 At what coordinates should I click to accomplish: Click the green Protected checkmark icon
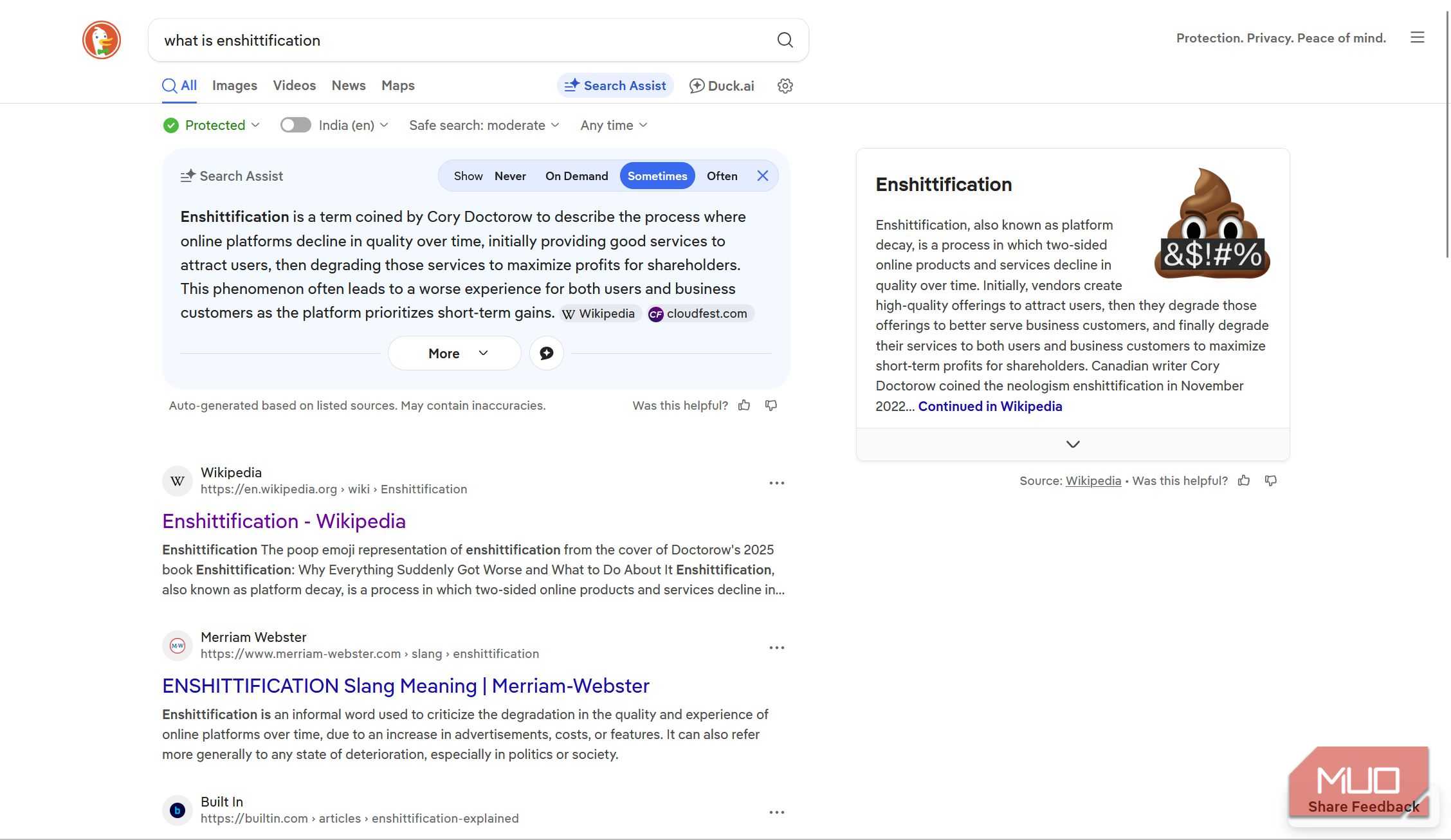[170, 125]
